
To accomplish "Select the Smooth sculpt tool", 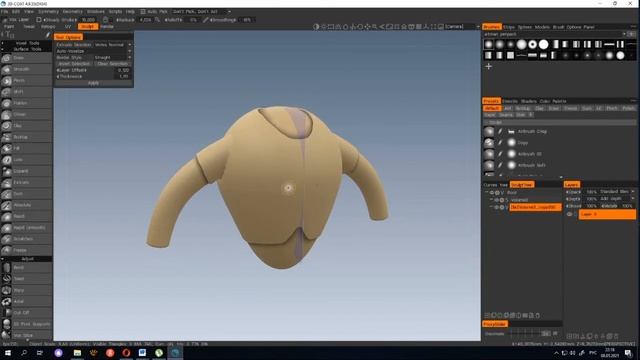I will pos(27,69).
